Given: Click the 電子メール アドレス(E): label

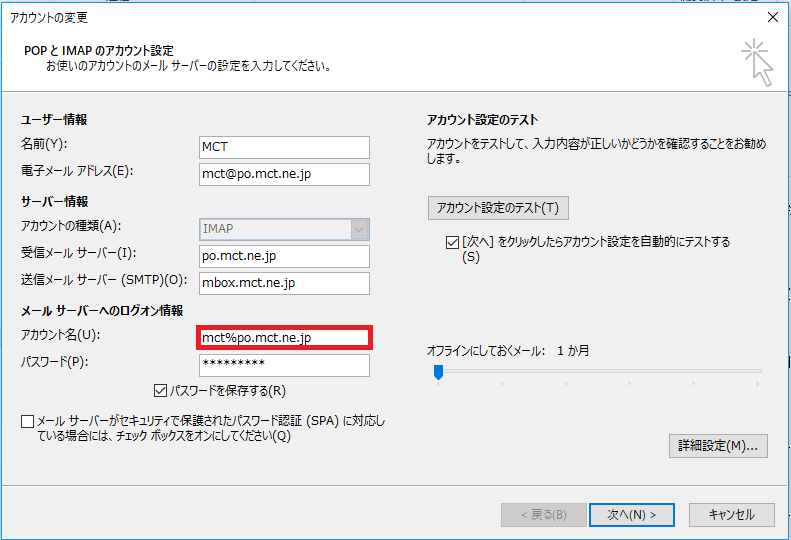Looking at the screenshot, I should [77, 171].
